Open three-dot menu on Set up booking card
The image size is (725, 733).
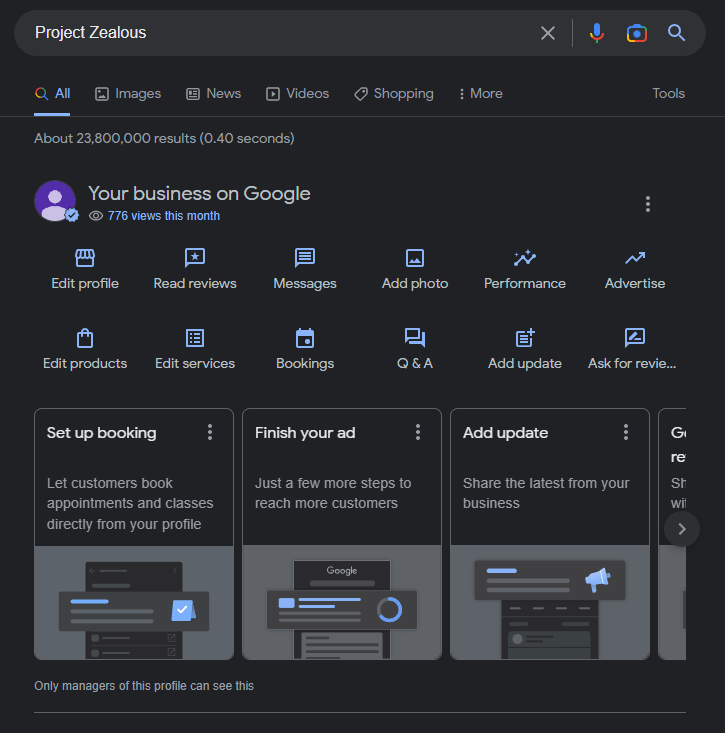pyautogui.click(x=210, y=432)
